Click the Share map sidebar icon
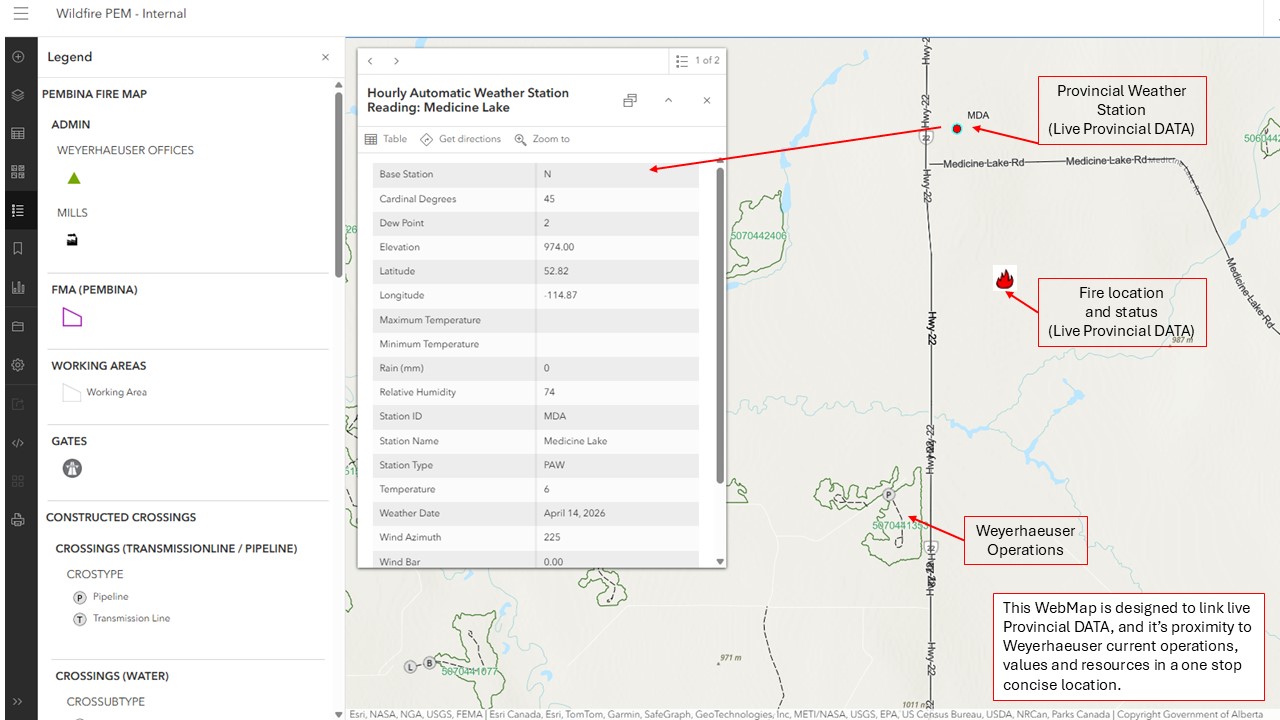1280x720 pixels. pyautogui.click(x=18, y=404)
